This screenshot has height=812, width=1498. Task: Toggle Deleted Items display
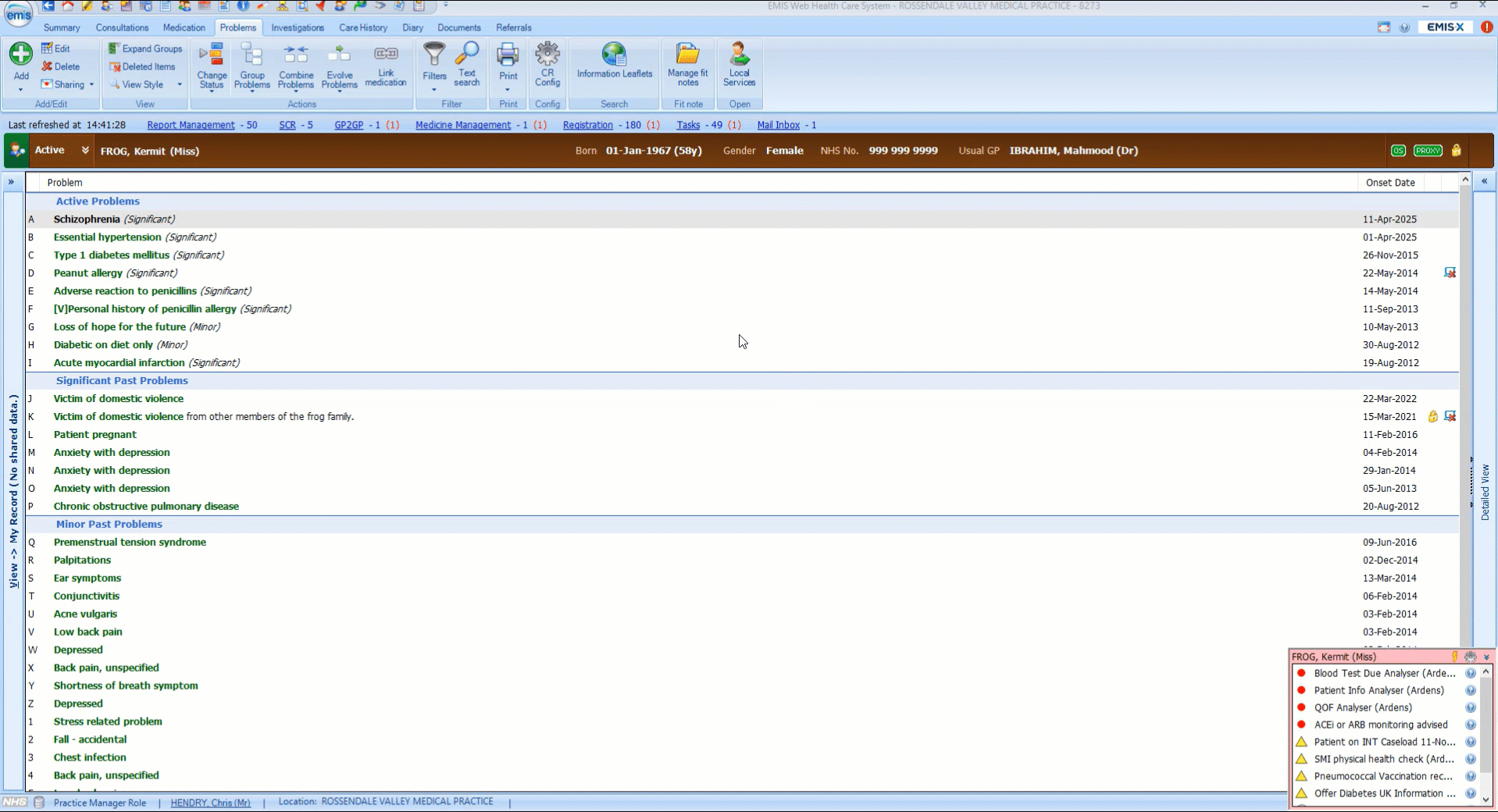(x=143, y=66)
